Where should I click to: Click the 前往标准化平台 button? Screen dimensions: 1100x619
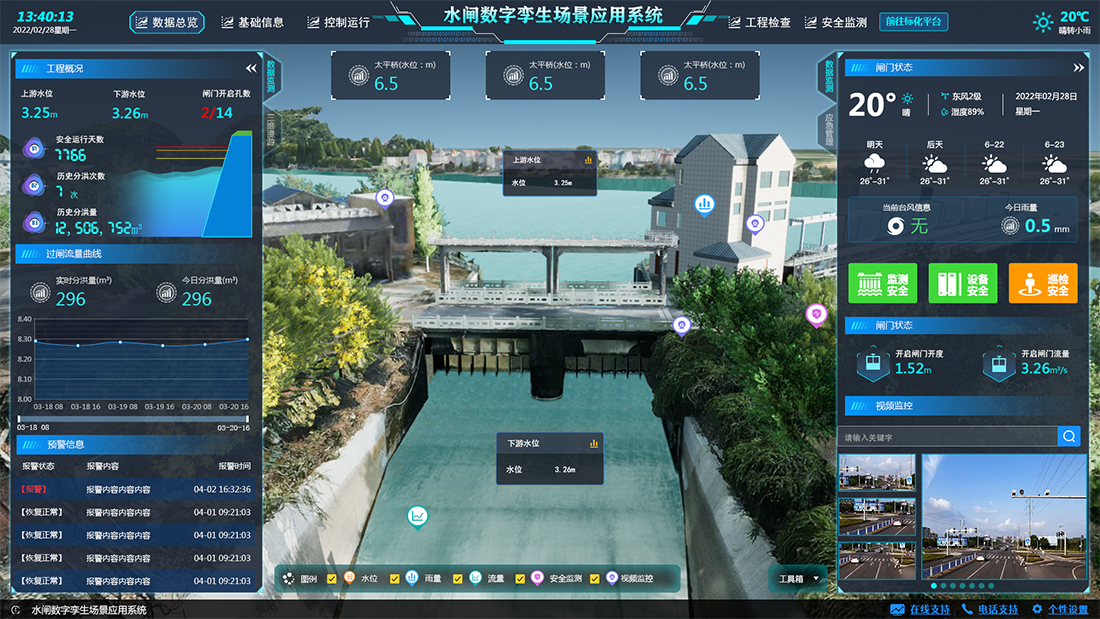click(x=913, y=22)
